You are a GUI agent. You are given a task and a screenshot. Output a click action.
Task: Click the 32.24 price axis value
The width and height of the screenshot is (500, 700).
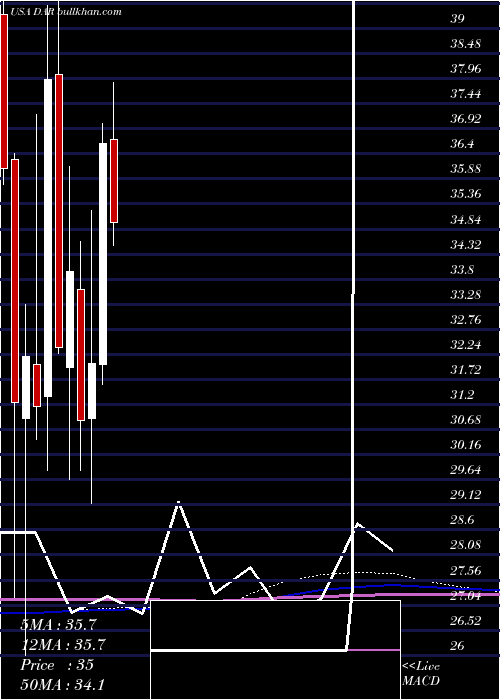click(465, 345)
